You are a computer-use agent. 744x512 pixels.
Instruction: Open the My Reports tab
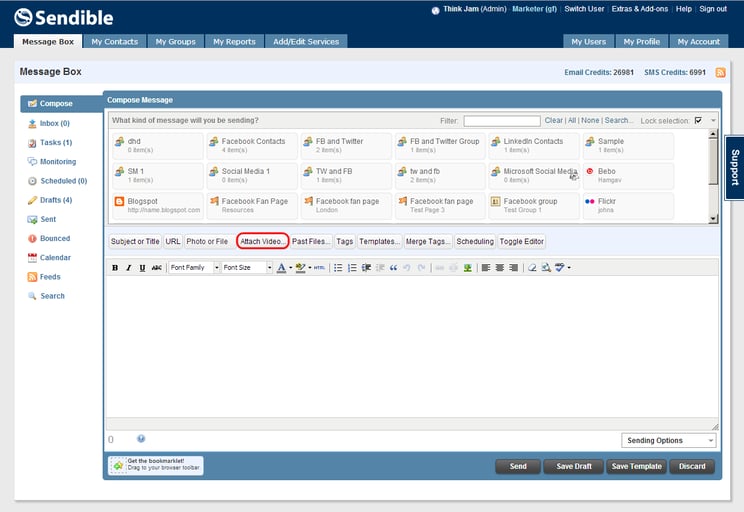[x=234, y=42]
